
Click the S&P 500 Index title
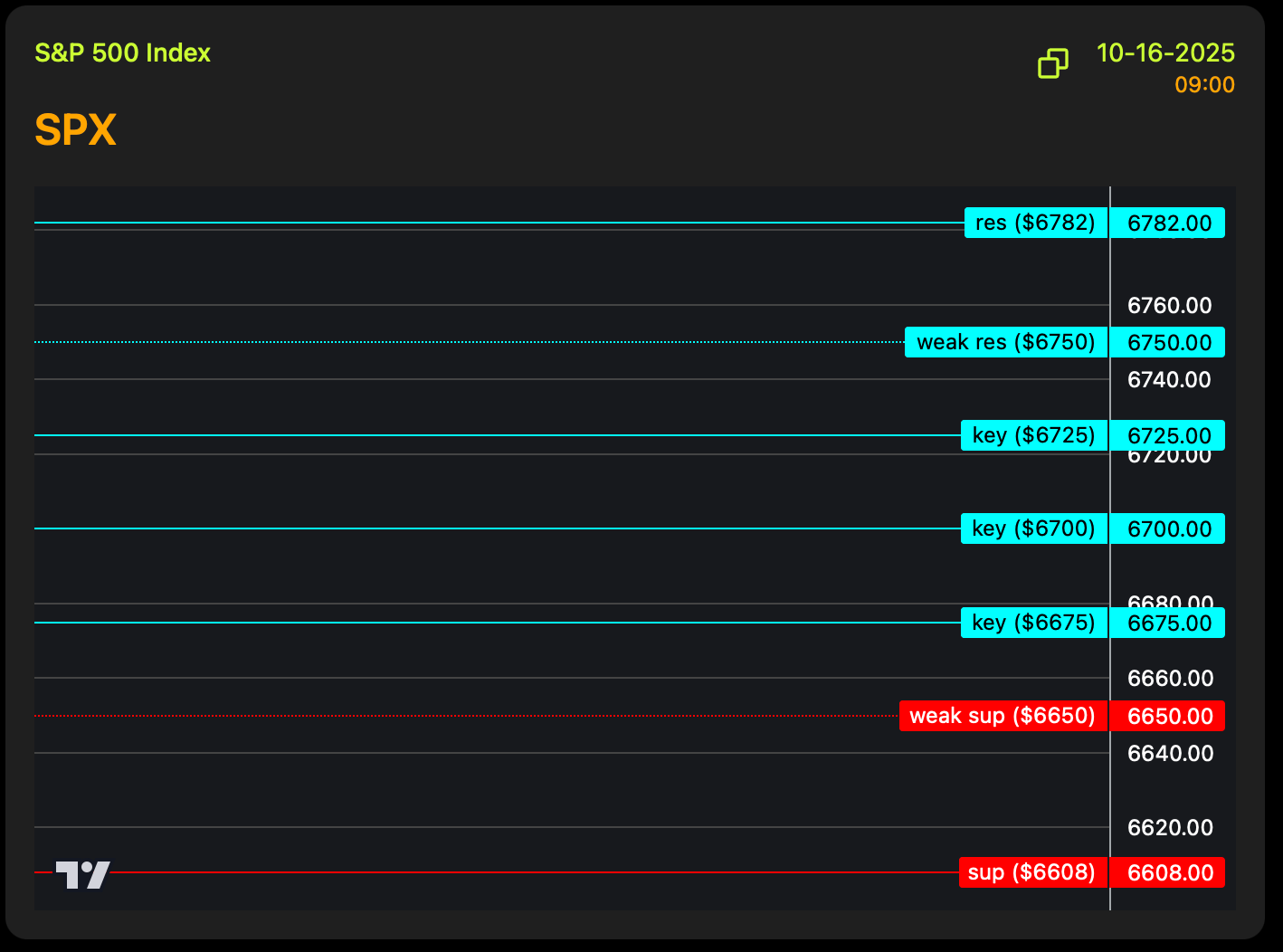(122, 53)
